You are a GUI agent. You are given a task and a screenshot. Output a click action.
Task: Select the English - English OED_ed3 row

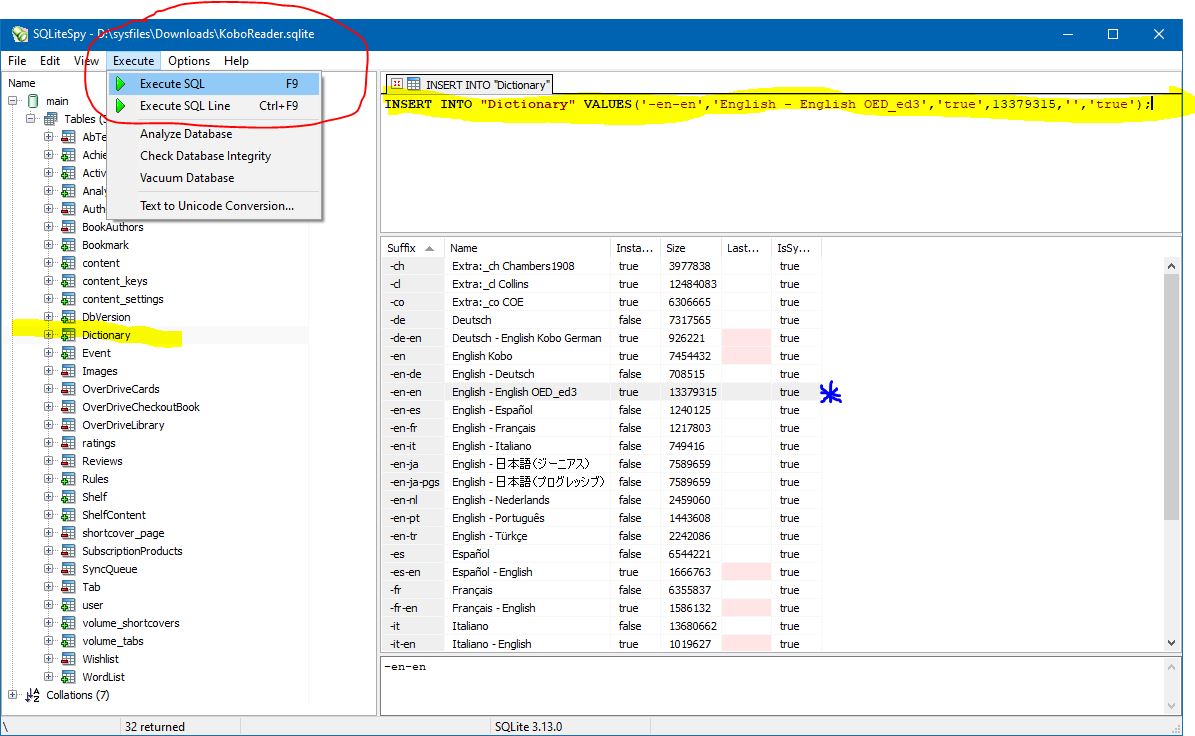tap(514, 392)
